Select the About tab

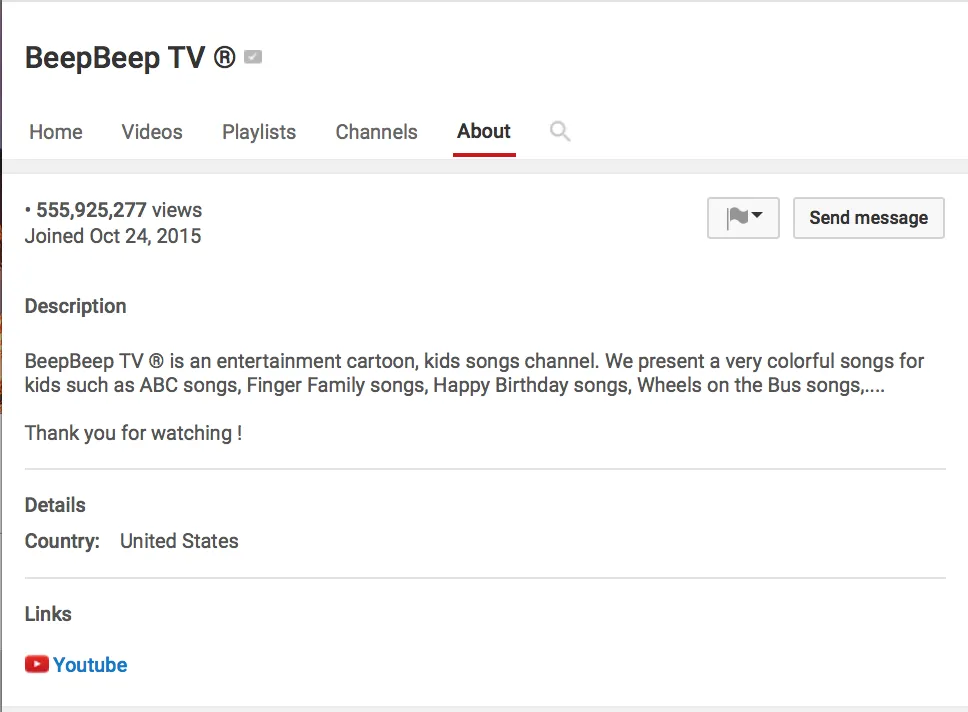pos(484,132)
